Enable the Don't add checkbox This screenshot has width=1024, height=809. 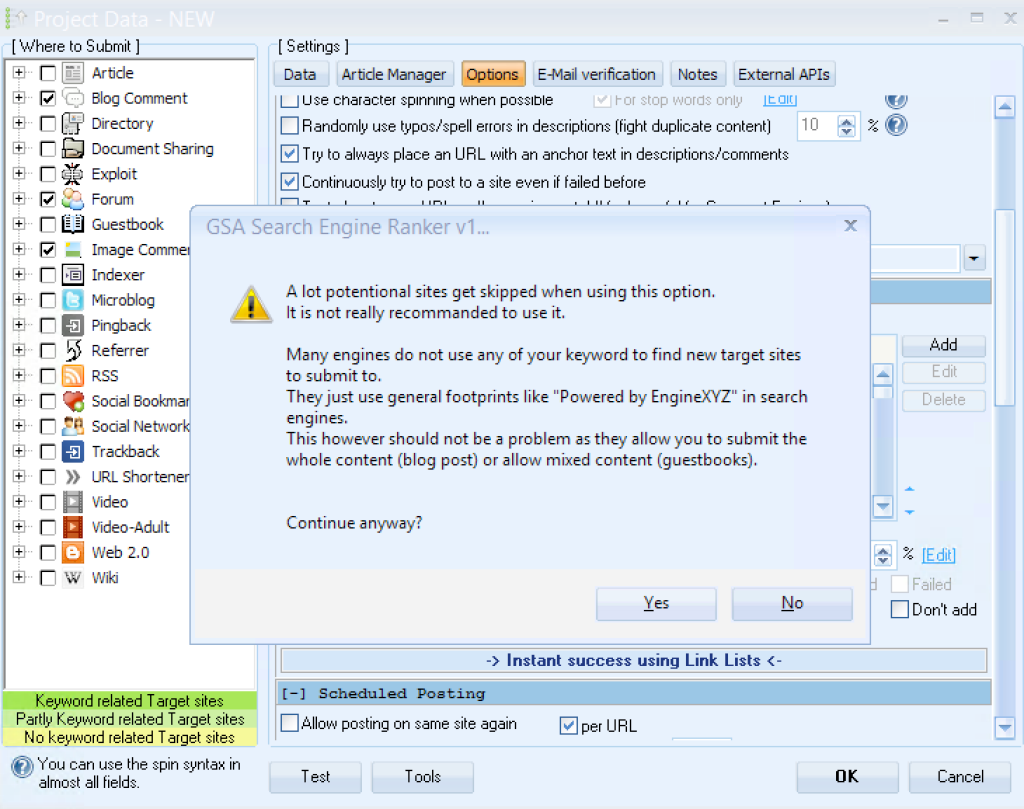coord(900,609)
